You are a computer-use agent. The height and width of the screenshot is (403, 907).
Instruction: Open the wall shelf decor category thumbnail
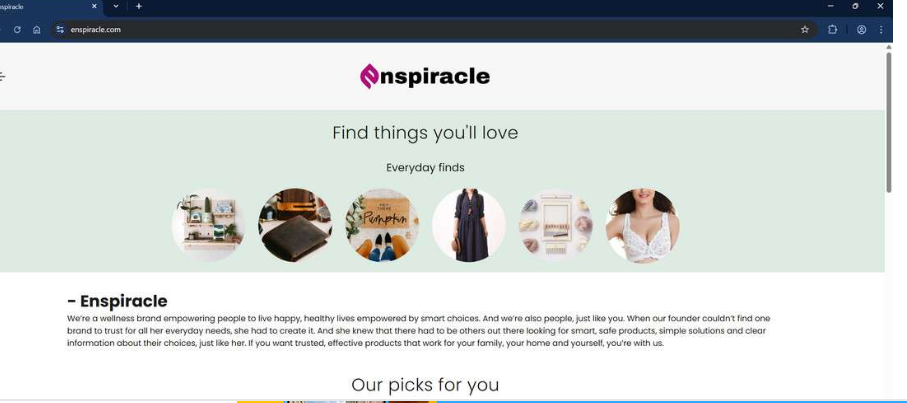[x=208, y=225]
